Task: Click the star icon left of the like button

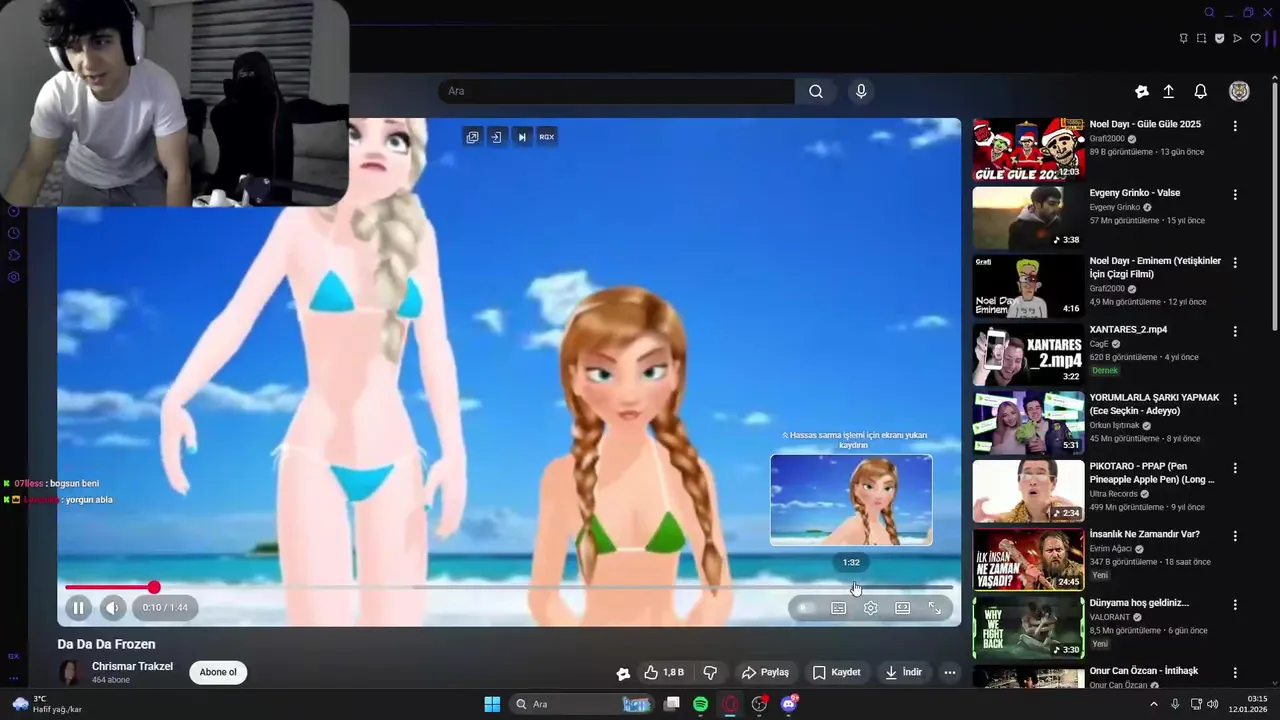Action: [623, 673]
